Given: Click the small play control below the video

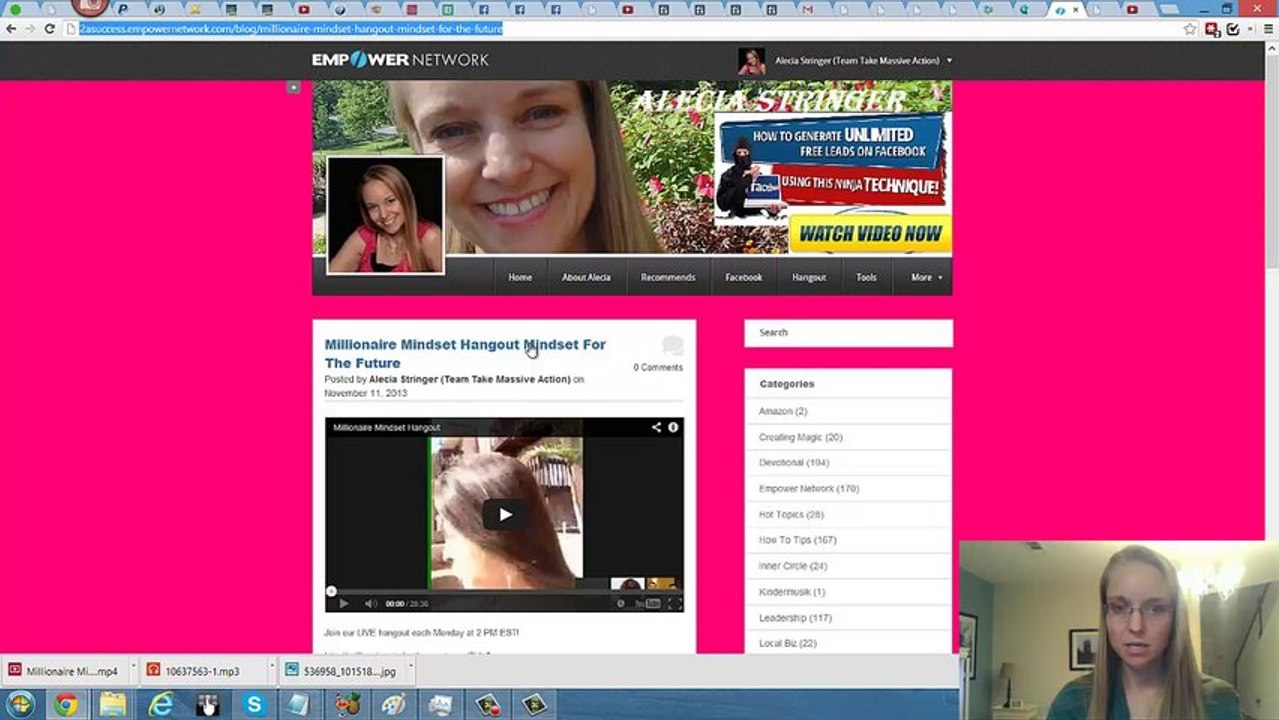Looking at the screenshot, I should [x=343, y=603].
